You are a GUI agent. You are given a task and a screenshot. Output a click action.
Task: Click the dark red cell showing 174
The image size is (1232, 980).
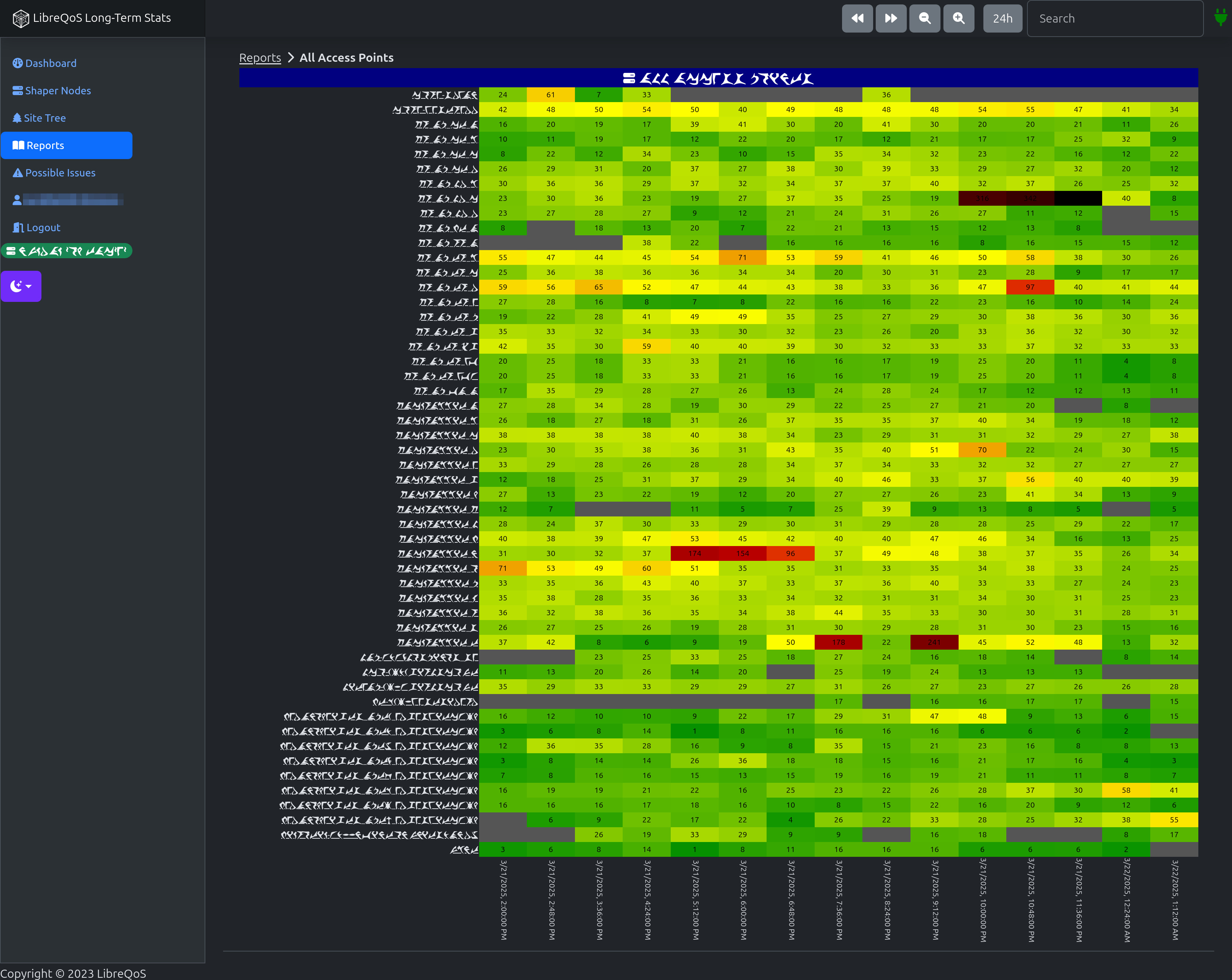tap(694, 554)
